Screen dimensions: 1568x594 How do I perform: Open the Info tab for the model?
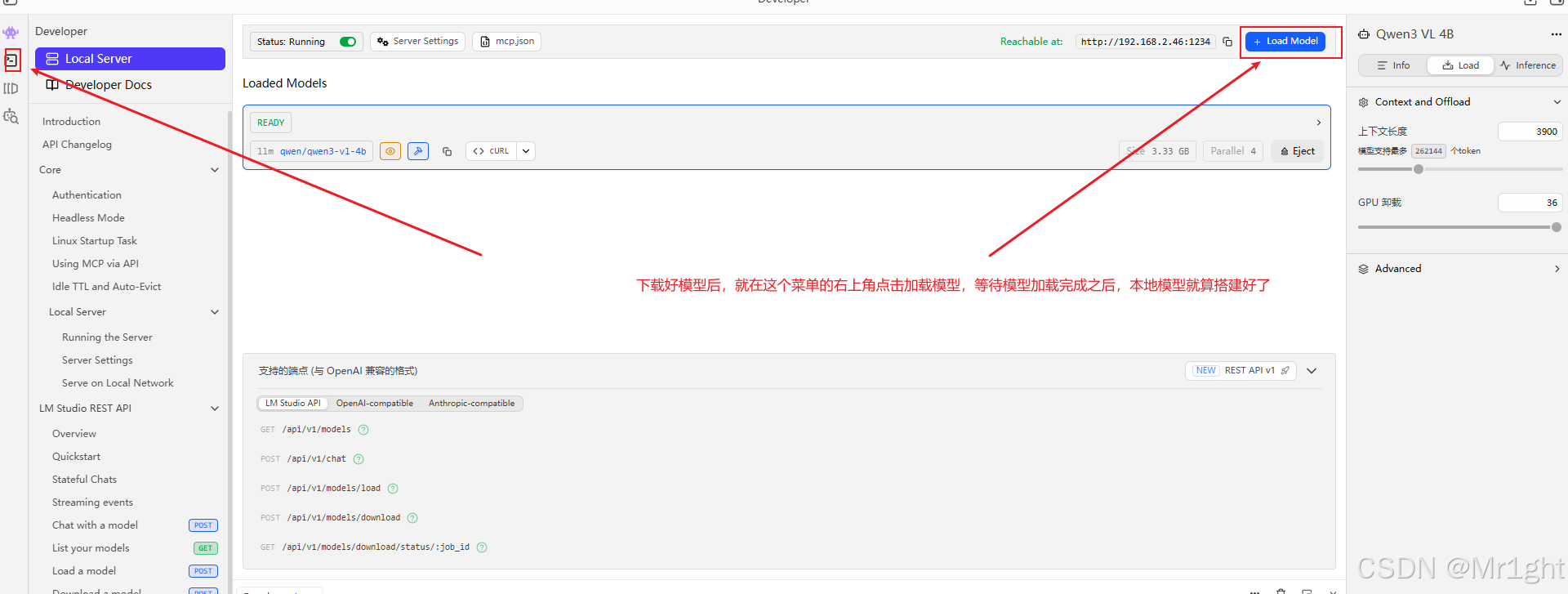point(1393,65)
